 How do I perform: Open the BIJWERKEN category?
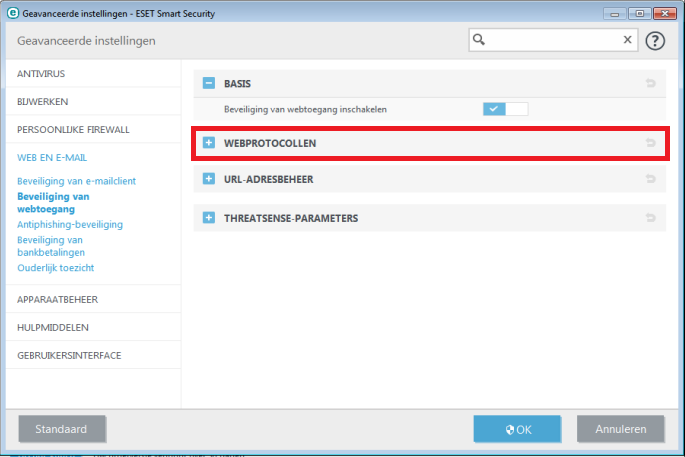pyautogui.click(x=93, y=101)
